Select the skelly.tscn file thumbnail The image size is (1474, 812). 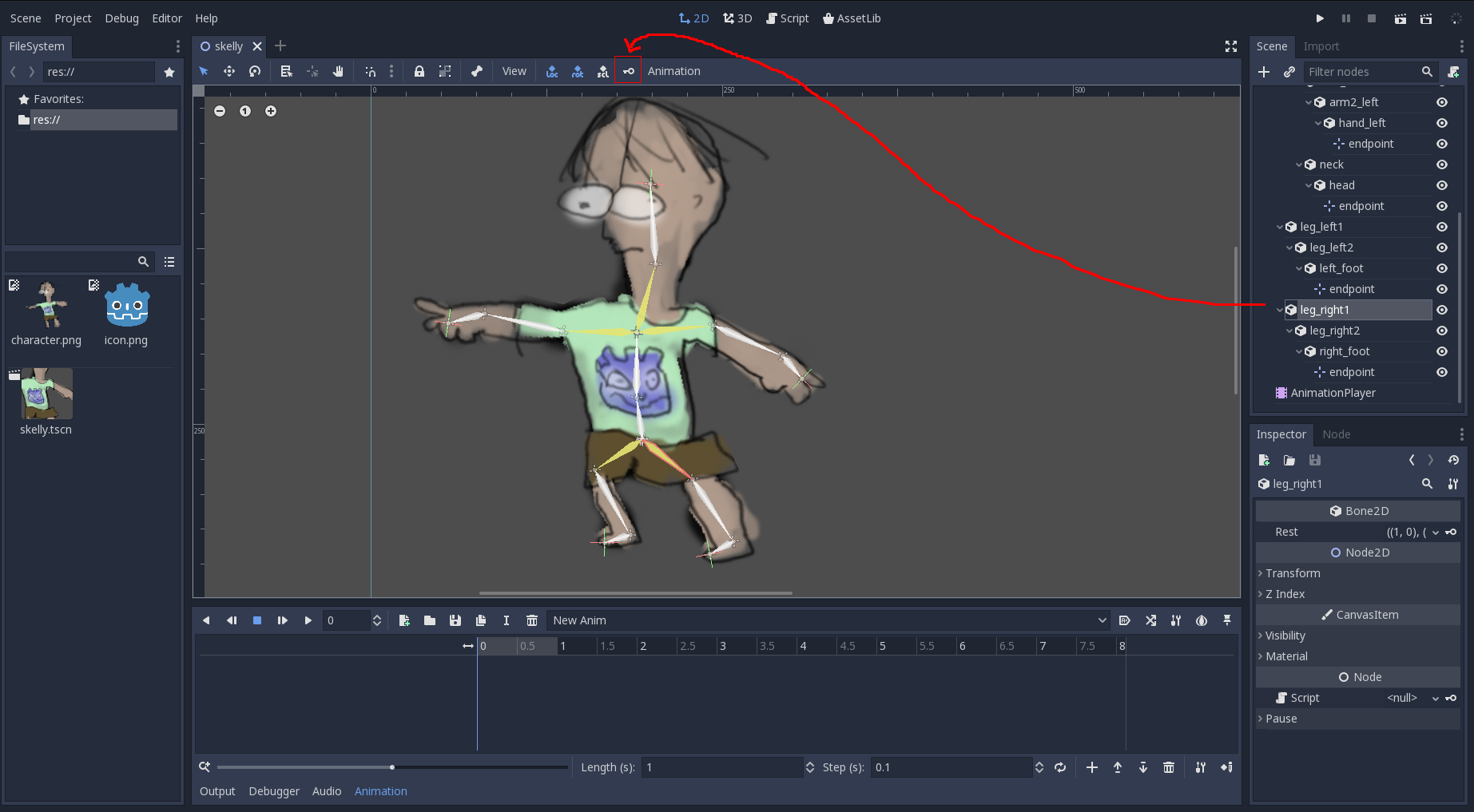46,394
